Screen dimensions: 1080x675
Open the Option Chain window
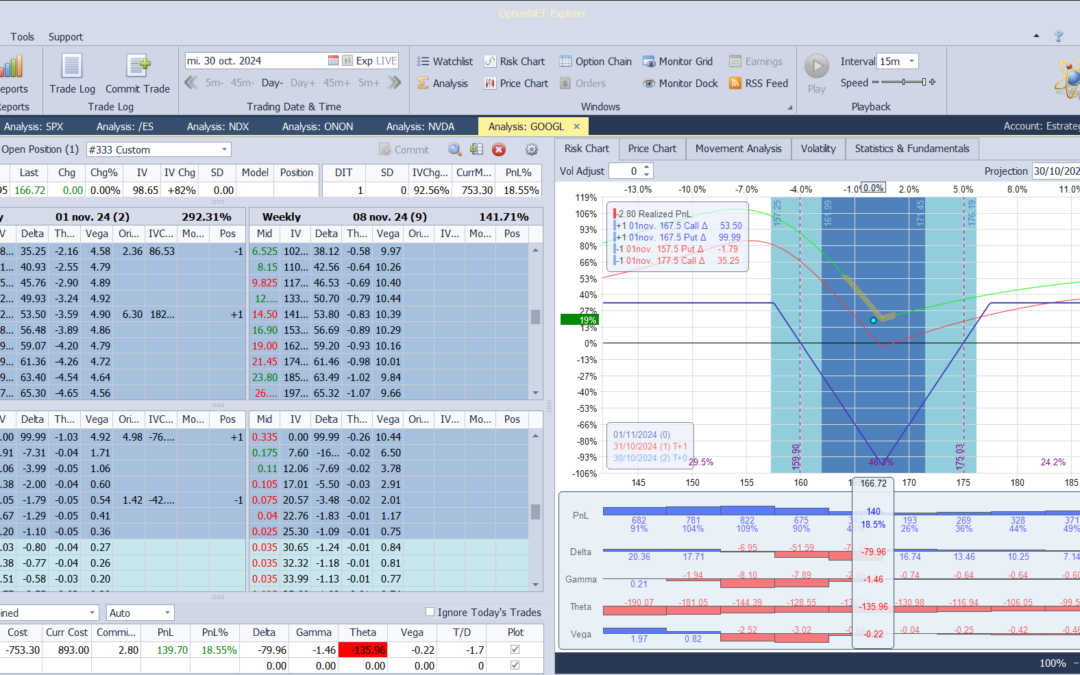pyautogui.click(x=595, y=61)
